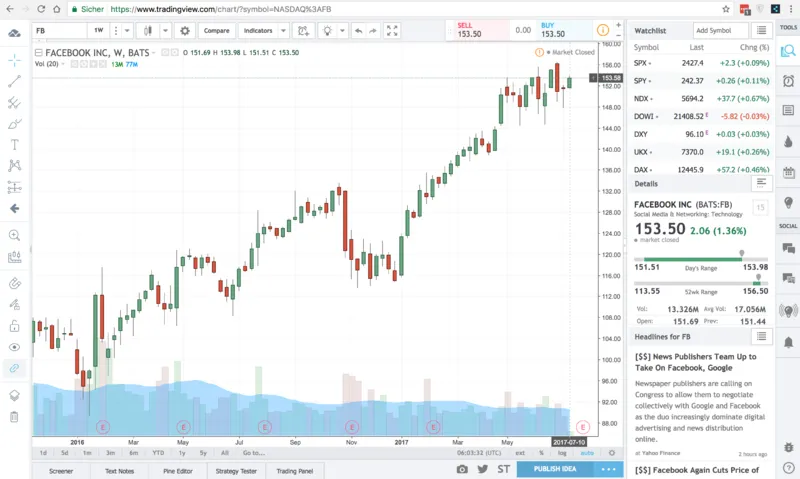The height and width of the screenshot is (479, 800).
Task: Click the Add Symbol watchlist field
Action: (x=720, y=31)
